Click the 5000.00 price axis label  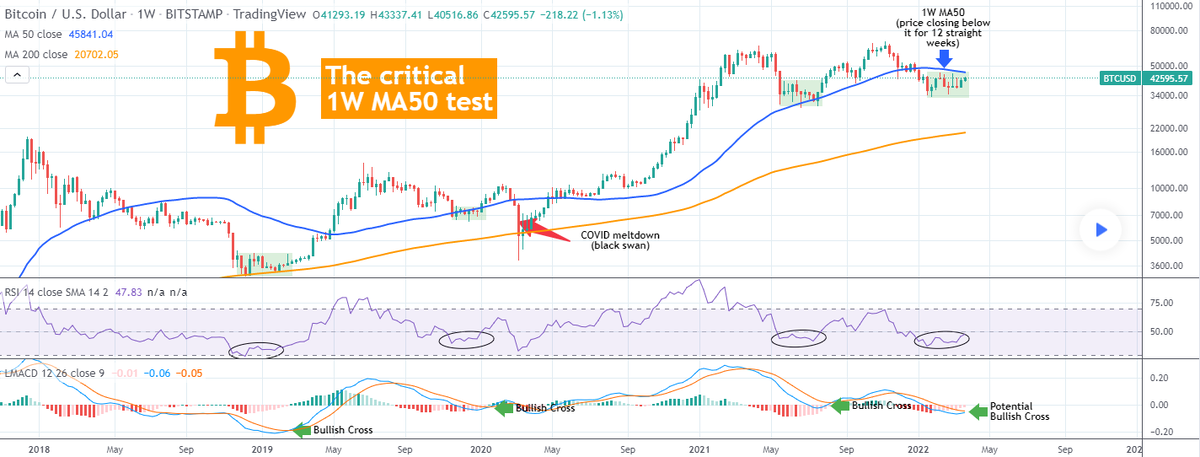[x=1168, y=240]
